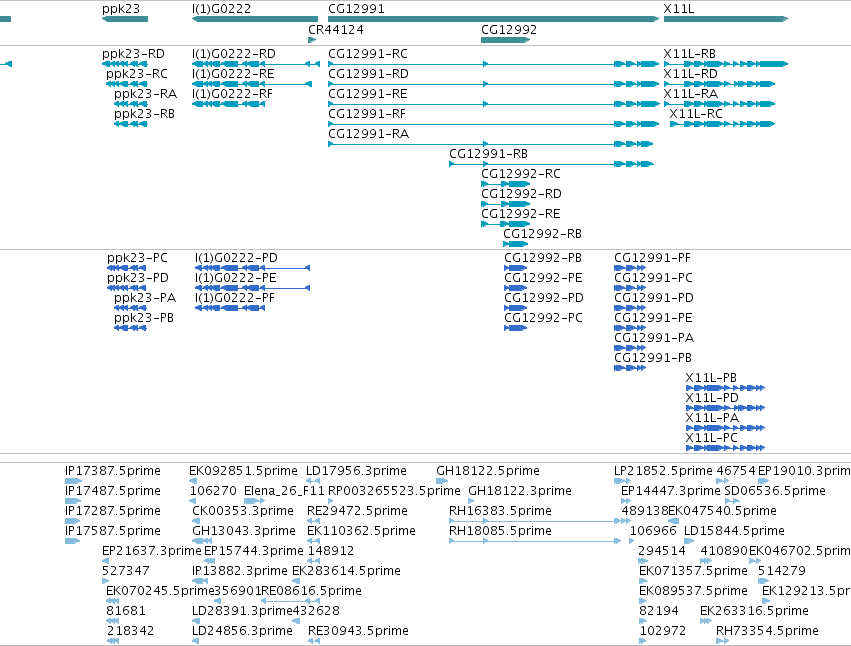
Task: Select protein l(1)G0222-PF
Action: tap(230, 308)
